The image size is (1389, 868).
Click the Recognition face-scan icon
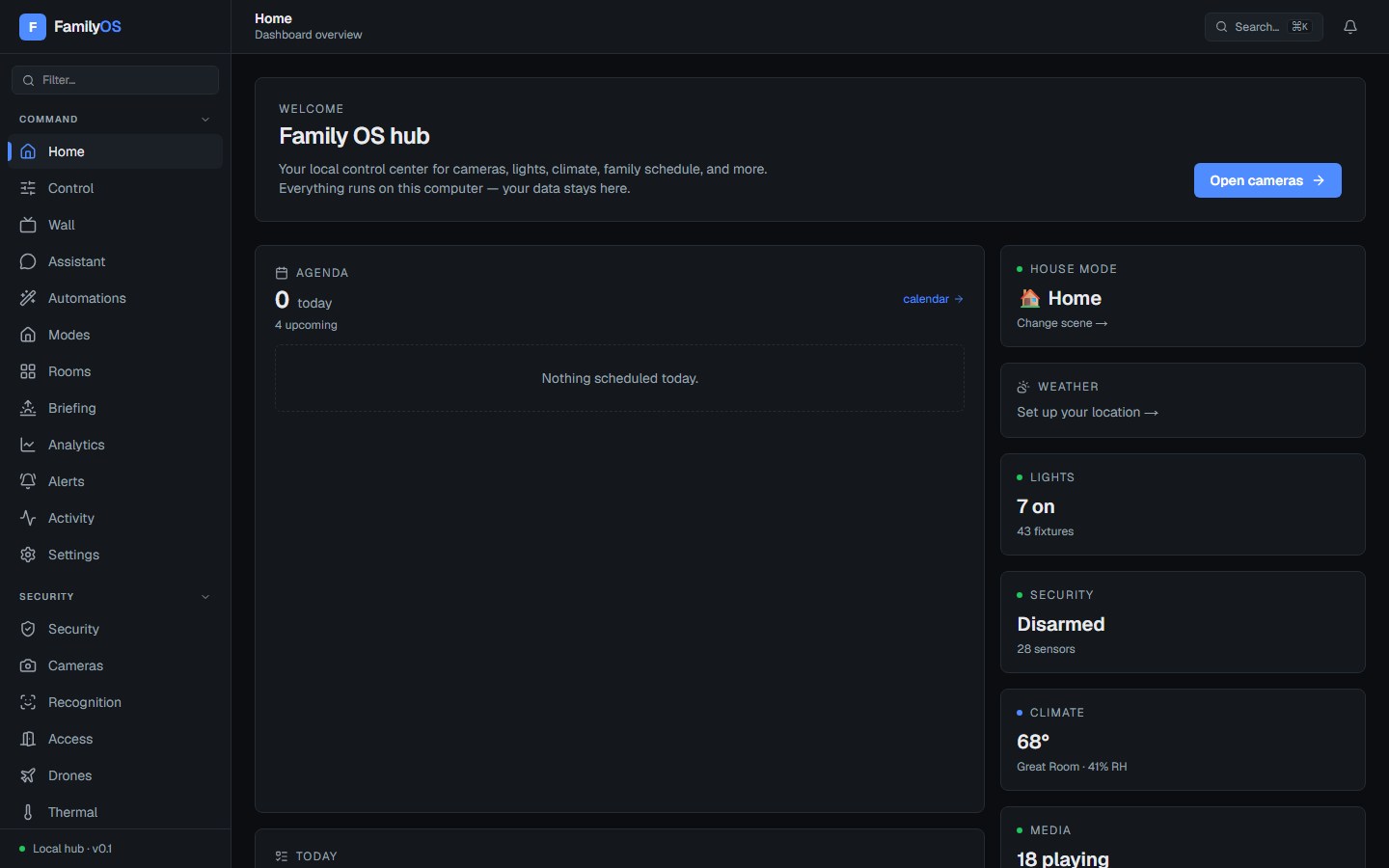click(x=28, y=702)
